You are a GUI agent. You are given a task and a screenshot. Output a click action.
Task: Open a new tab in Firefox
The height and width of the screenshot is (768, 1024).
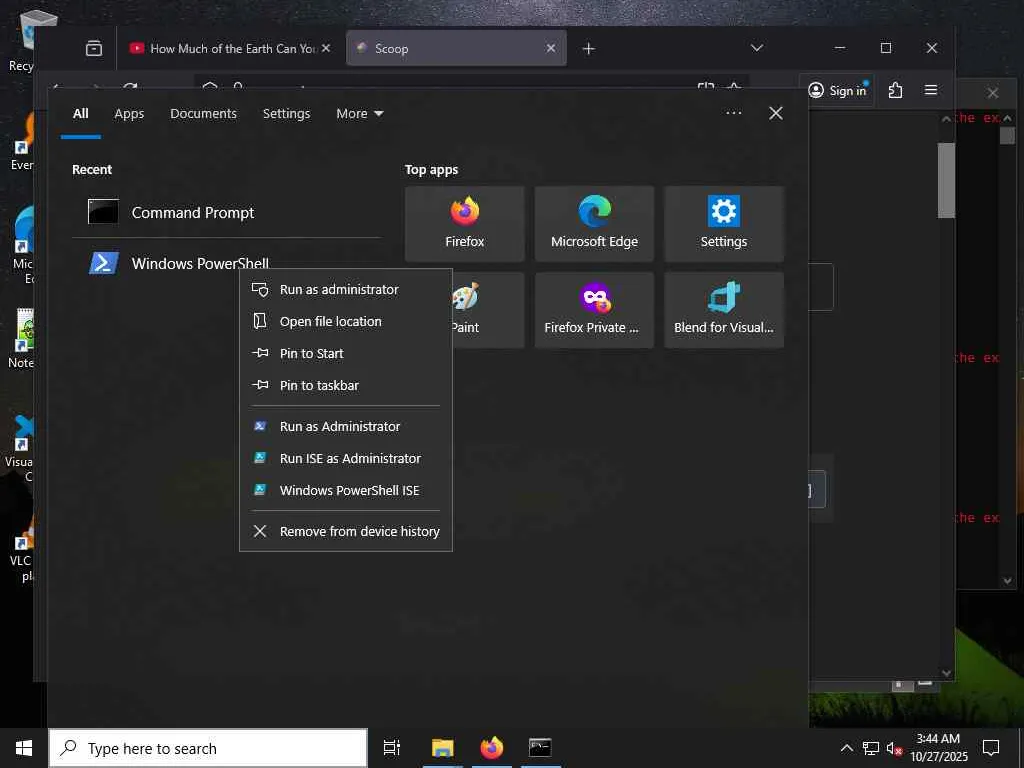pos(588,48)
